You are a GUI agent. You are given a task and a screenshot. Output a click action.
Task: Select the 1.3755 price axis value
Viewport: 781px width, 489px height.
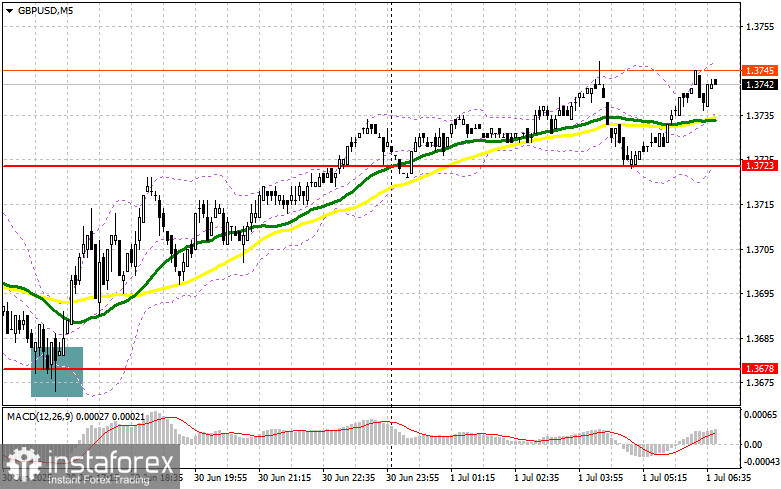[761, 26]
